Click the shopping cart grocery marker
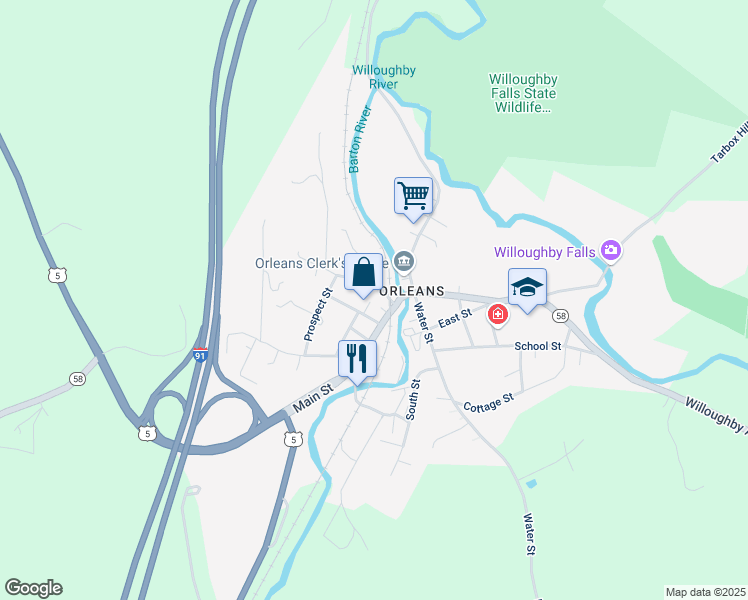Screen dimensions: 748x600 pos(413,198)
